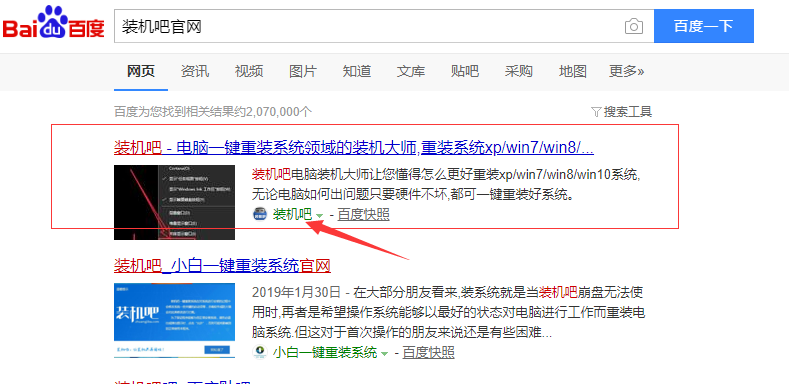Go to the 采购 tab

click(x=518, y=71)
